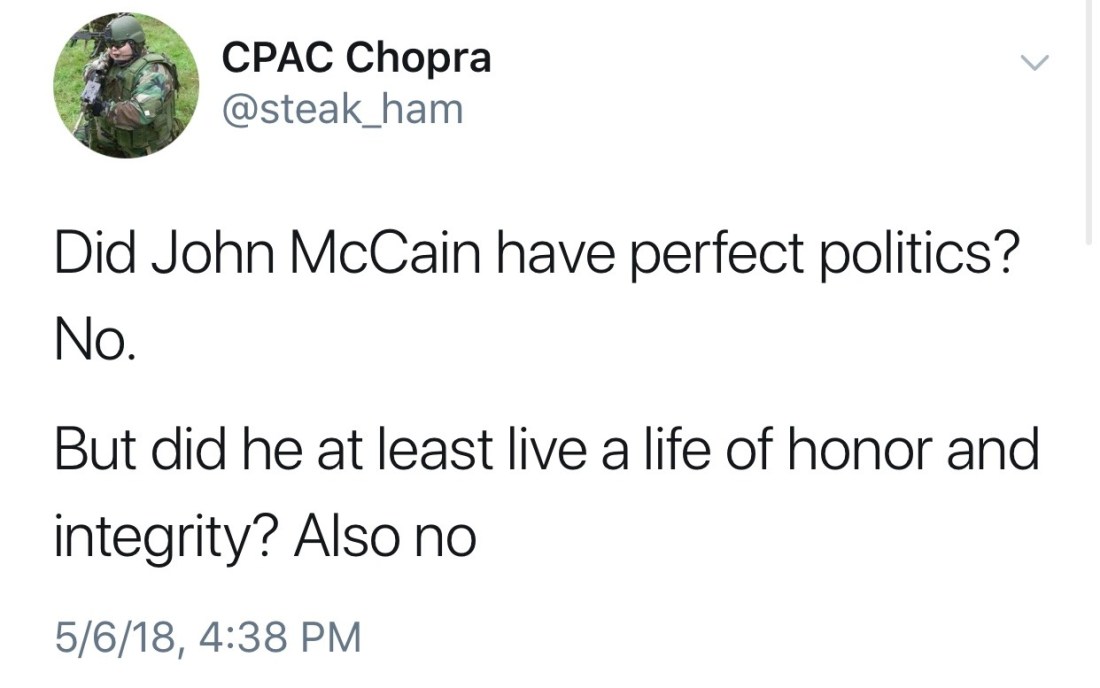This screenshot has height=688, width=1100.
Task: Visit the @steak_ham handle link
Action: click(343, 109)
